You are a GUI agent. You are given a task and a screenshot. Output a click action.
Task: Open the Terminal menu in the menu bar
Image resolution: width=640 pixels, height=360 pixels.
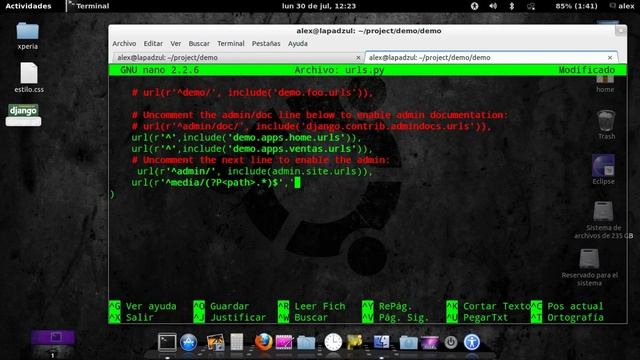[x=231, y=43]
